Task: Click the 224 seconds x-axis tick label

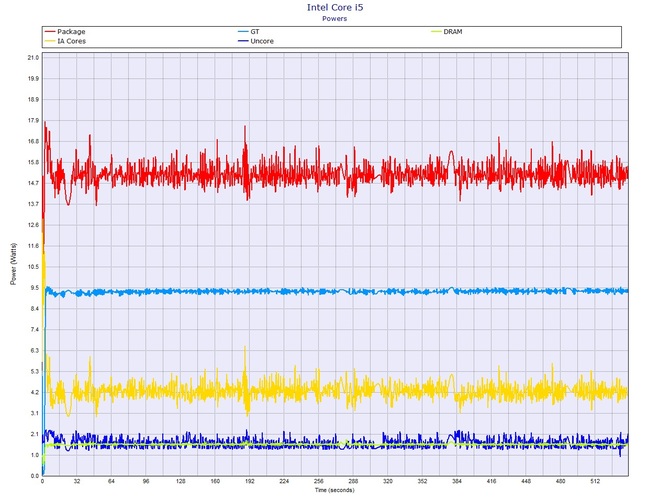Action: pyautogui.click(x=284, y=481)
